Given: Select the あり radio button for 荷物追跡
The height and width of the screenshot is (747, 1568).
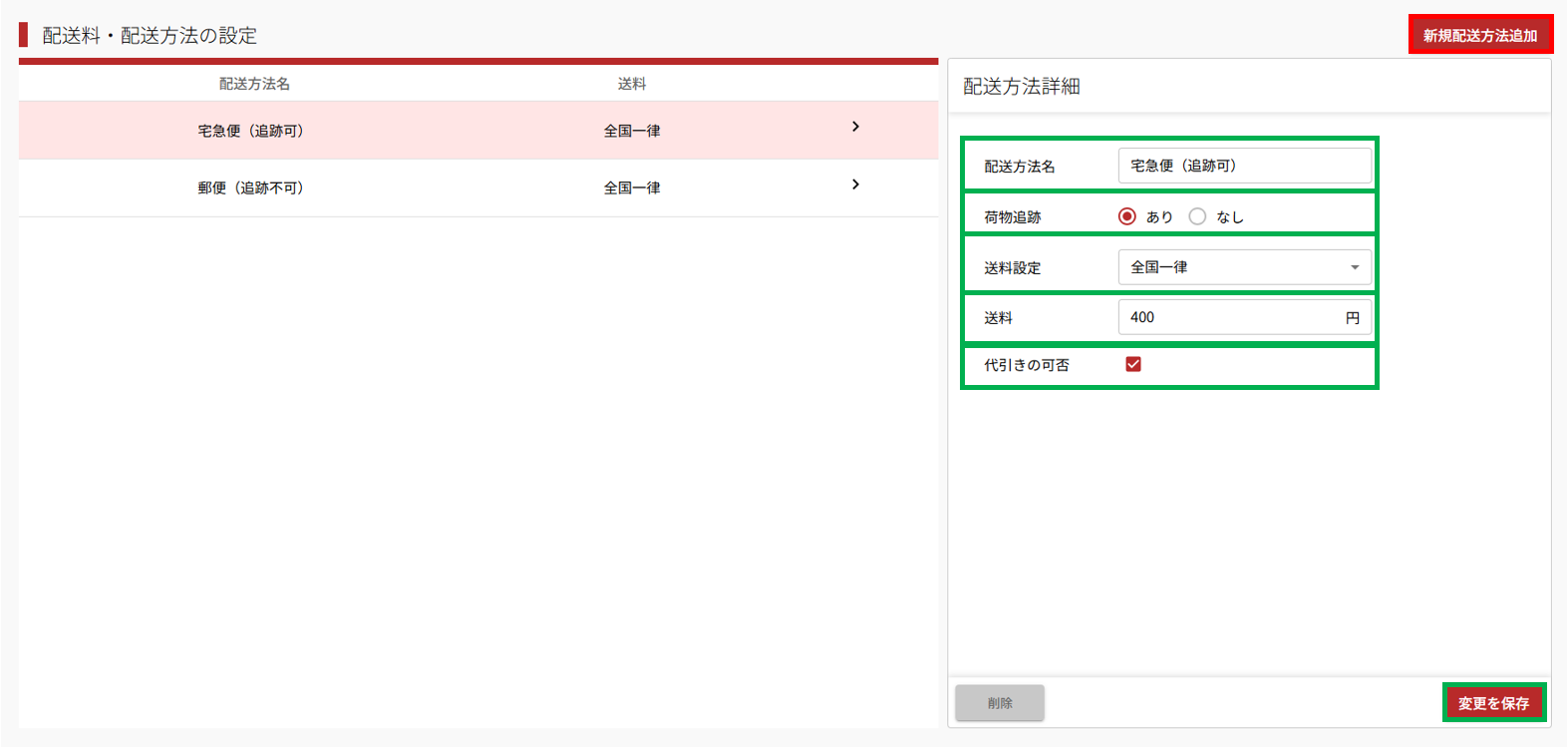Looking at the screenshot, I should pyautogui.click(x=1127, y=216).
